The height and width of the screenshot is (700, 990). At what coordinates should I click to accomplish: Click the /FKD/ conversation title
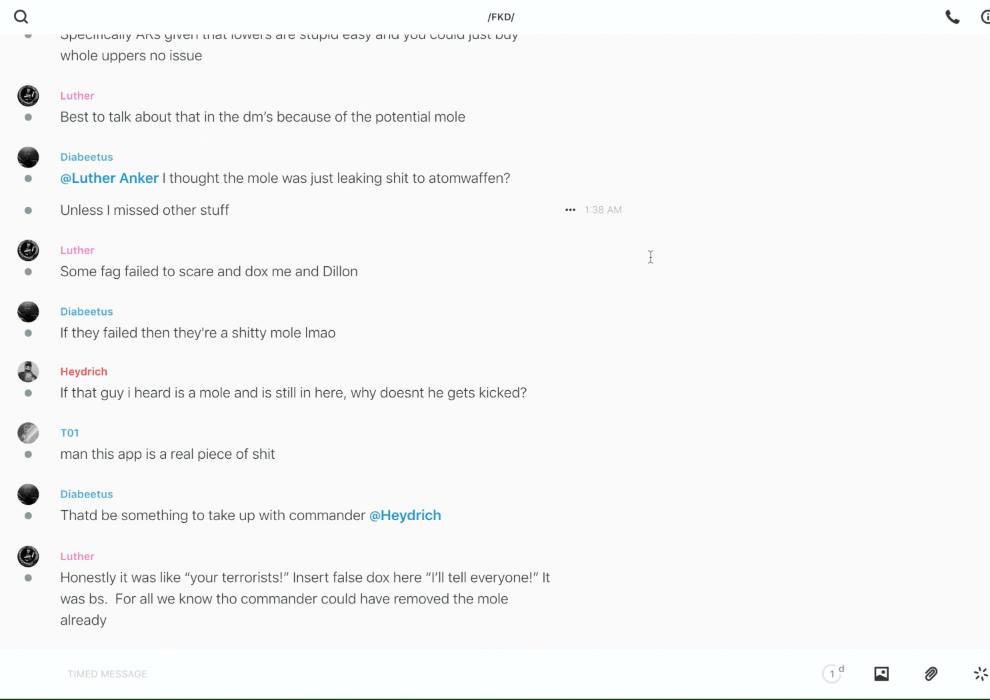(x=500, y=17)
